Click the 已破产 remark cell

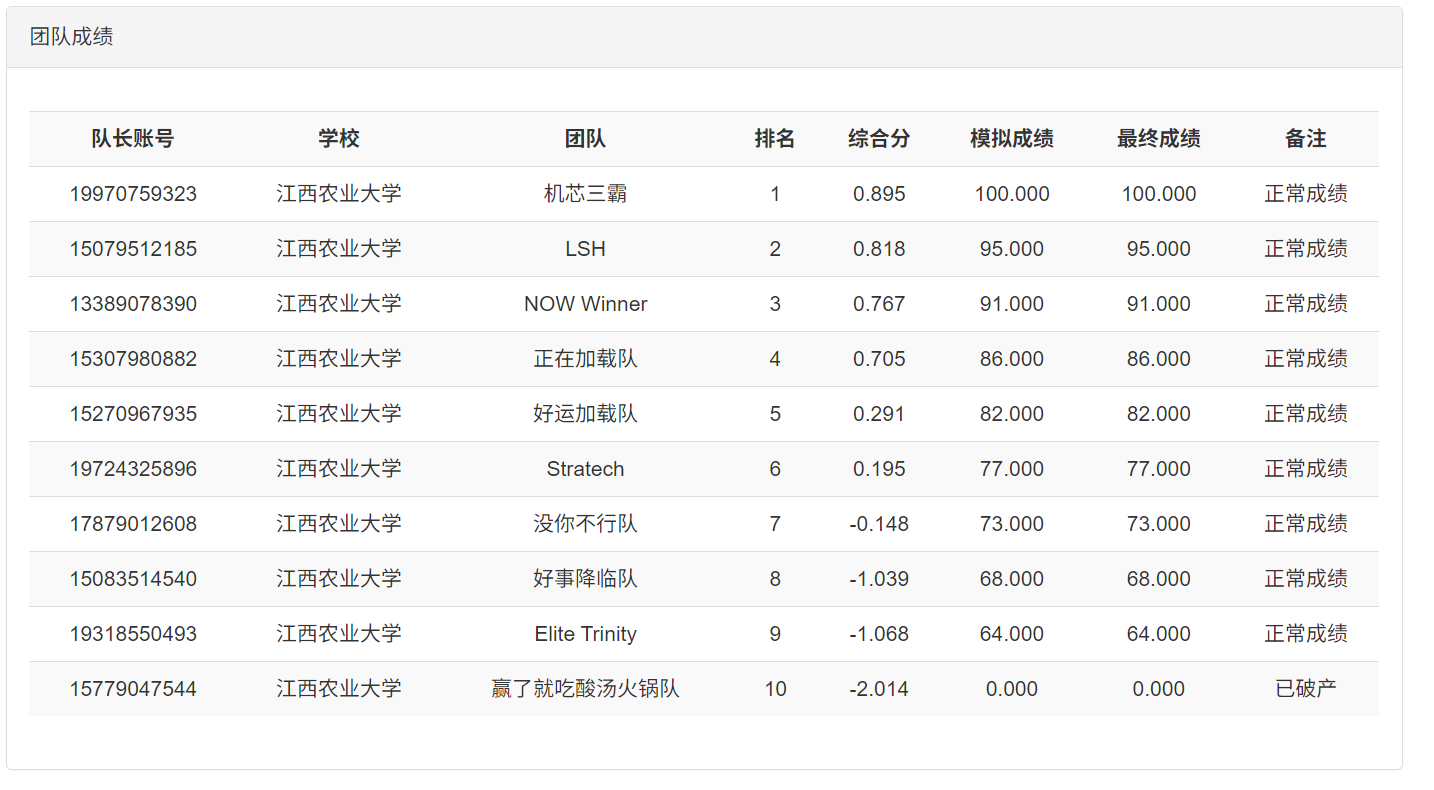[1305, 689]
